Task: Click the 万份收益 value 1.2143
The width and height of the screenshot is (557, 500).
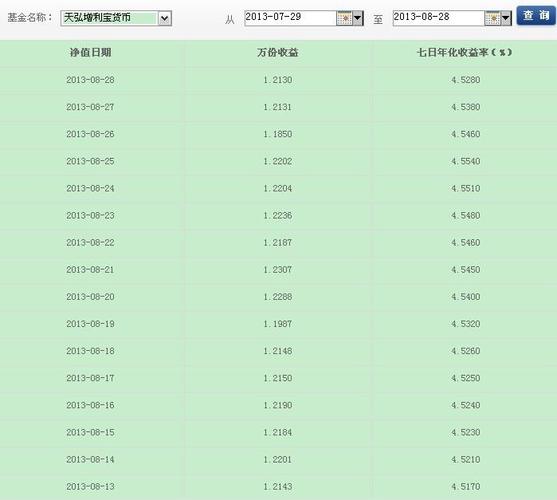Action: click(278, 487)
